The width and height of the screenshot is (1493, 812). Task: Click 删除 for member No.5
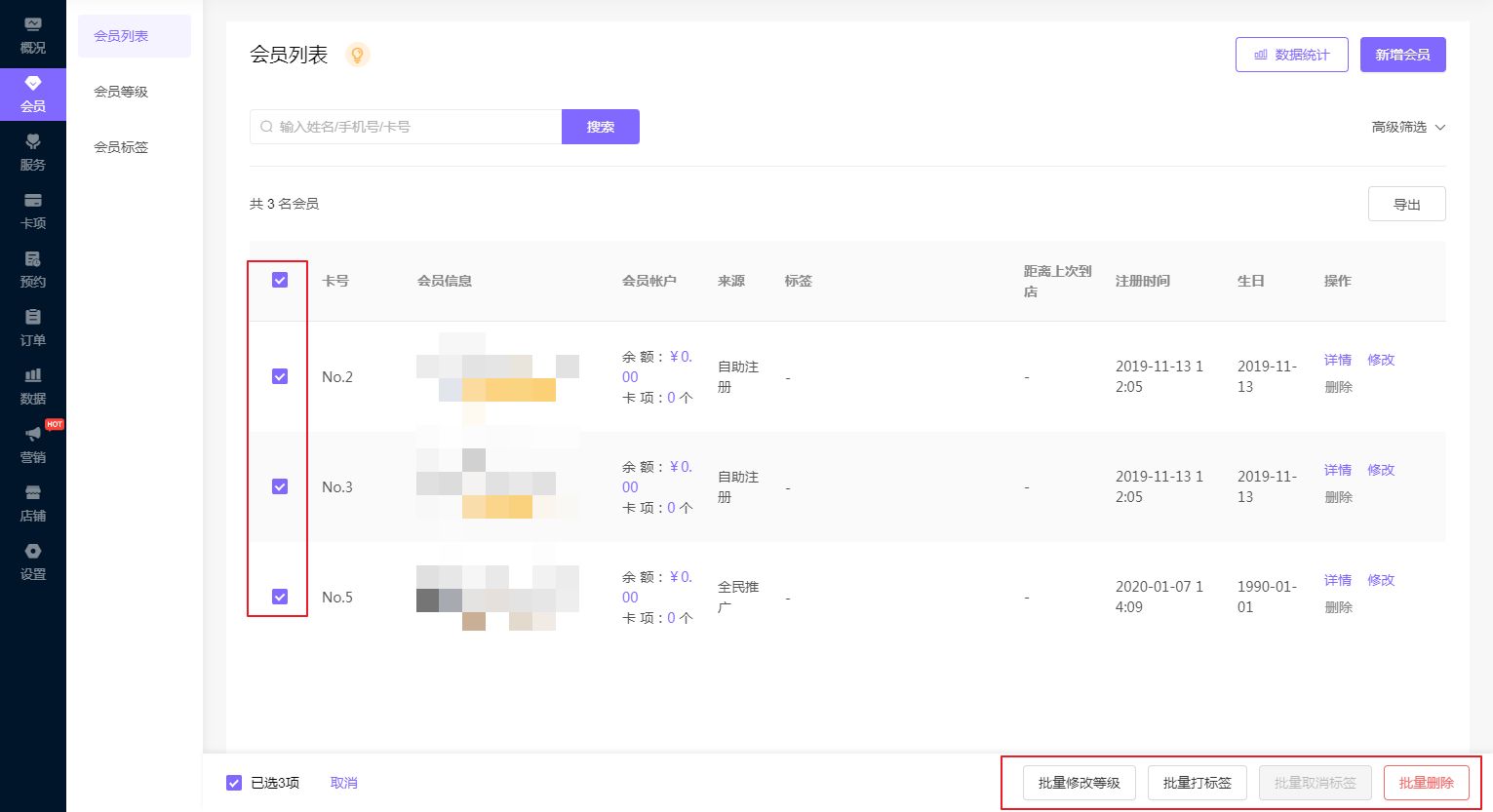point(1338,607)
